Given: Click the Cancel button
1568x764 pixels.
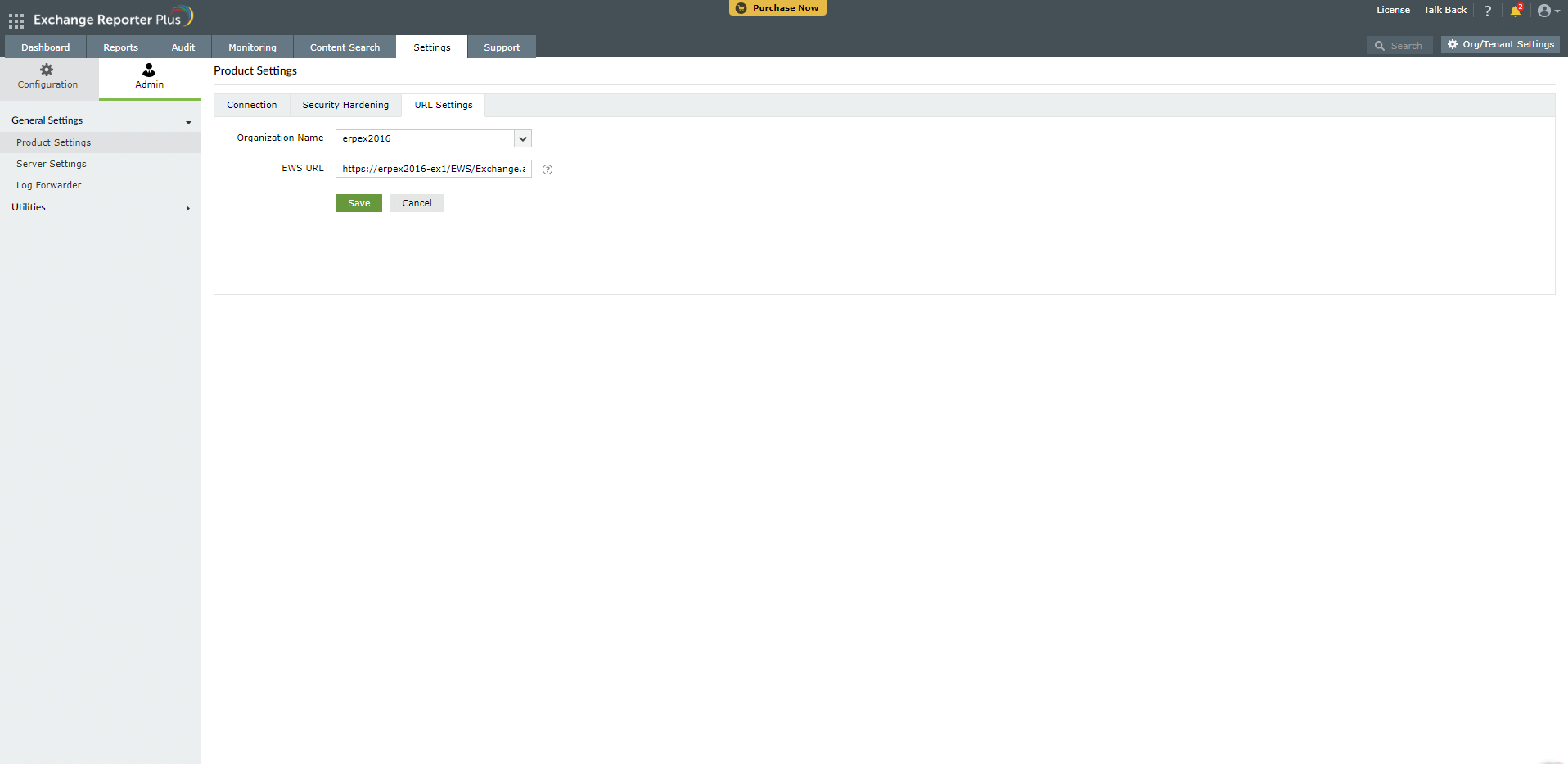Looking at the screenshot, I should (x=417, y=203).
